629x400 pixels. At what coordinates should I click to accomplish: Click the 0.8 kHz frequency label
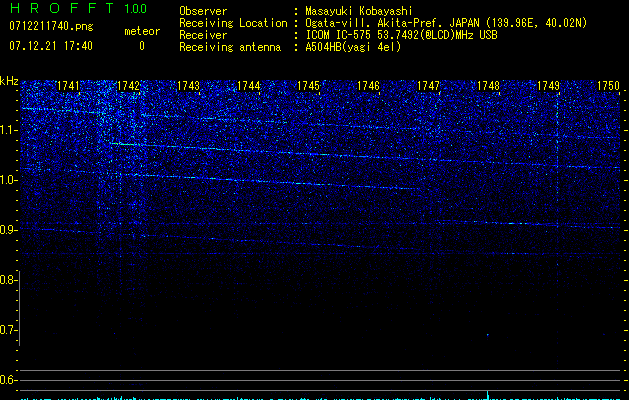(x=9, y=280)
